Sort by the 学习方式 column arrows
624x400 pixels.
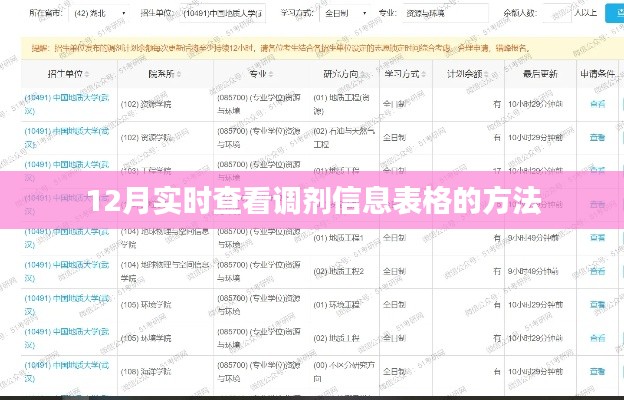coord(423,74)
